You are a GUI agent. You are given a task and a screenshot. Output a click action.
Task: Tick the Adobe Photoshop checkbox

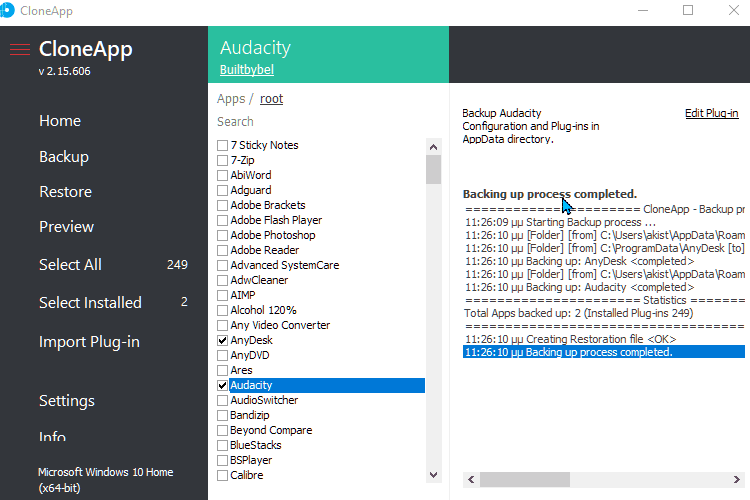pyautogui.click(x=222, y=235)
